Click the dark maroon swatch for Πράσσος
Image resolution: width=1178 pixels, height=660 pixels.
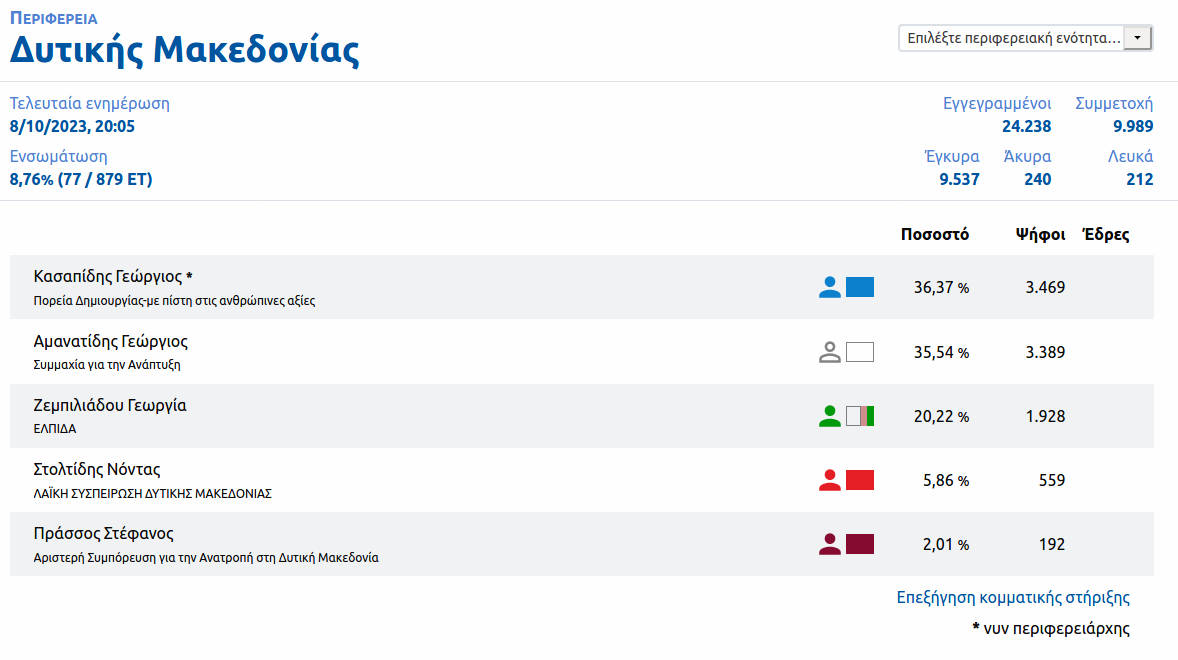tap(860, 544)
